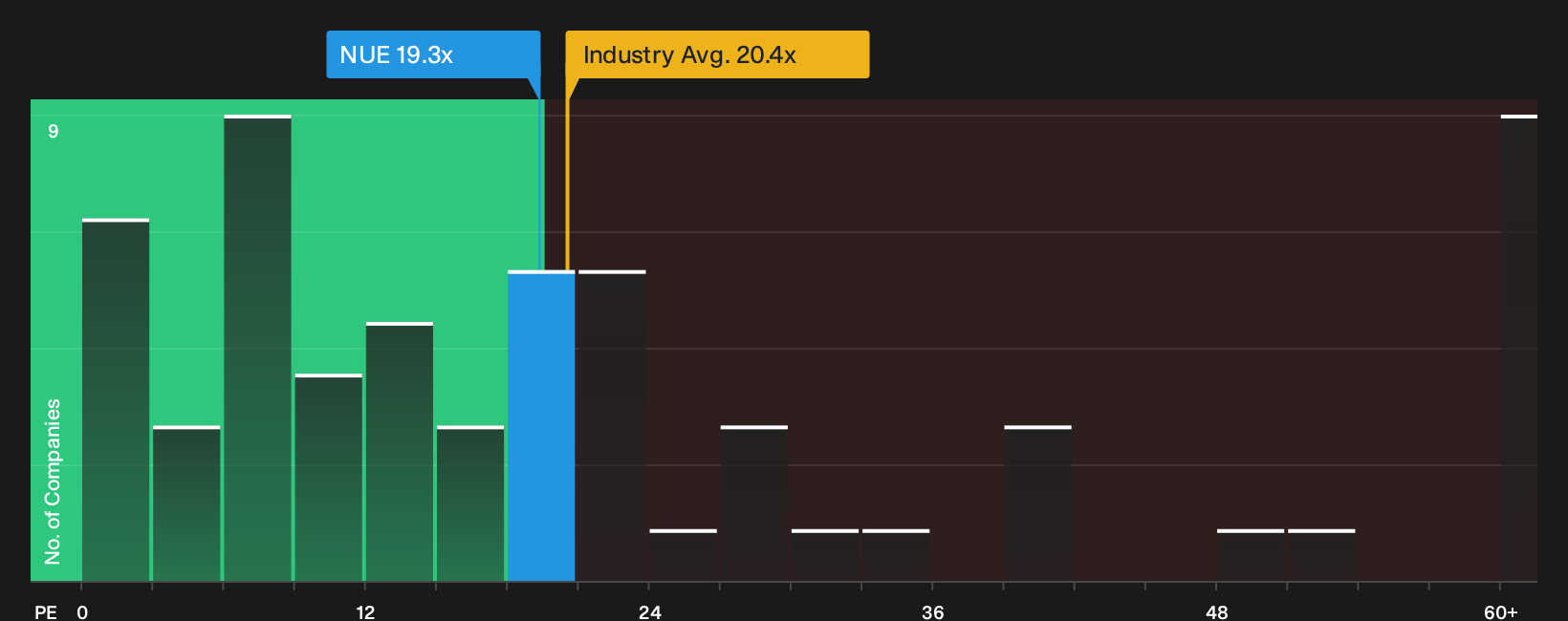1568x621 pixels.
Task: Select the short dark bar starting at PE 24
Action: (683, 555)
